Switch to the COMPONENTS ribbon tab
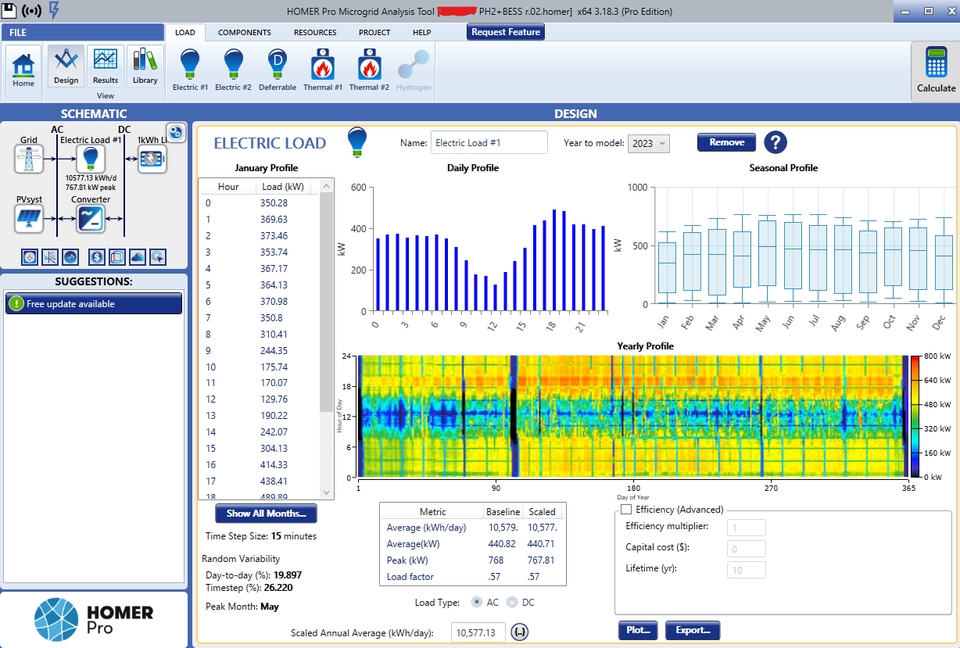This screenshot has height=648, width=960. 244,32
